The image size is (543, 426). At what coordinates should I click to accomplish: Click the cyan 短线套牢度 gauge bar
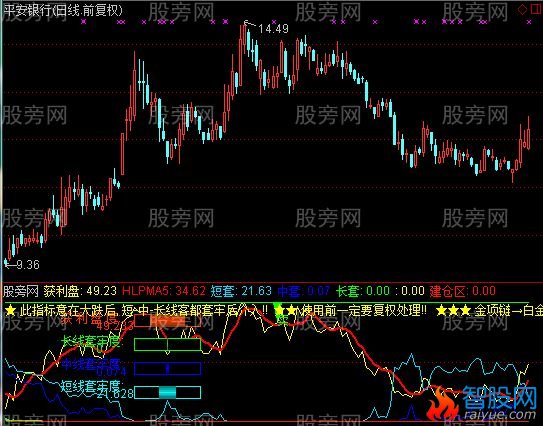167,392
